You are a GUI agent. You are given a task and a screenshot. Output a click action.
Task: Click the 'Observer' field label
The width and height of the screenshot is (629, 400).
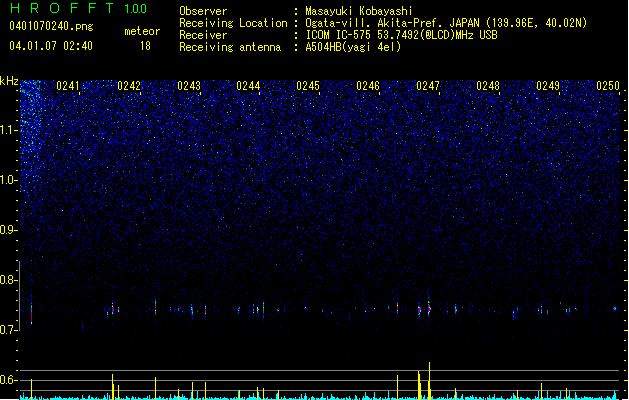tap(203, 11)
